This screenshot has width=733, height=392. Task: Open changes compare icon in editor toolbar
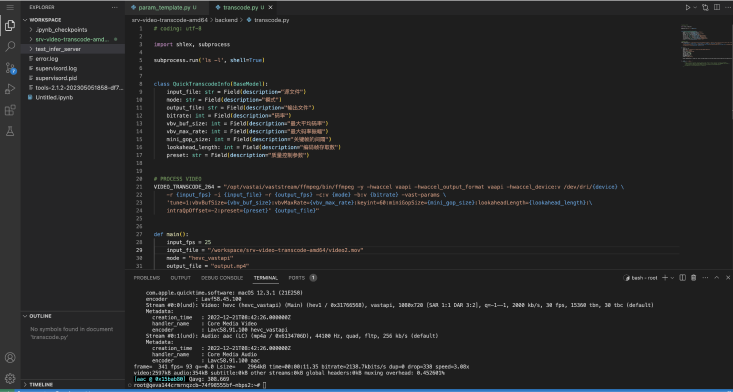click(x=705, y=7)
